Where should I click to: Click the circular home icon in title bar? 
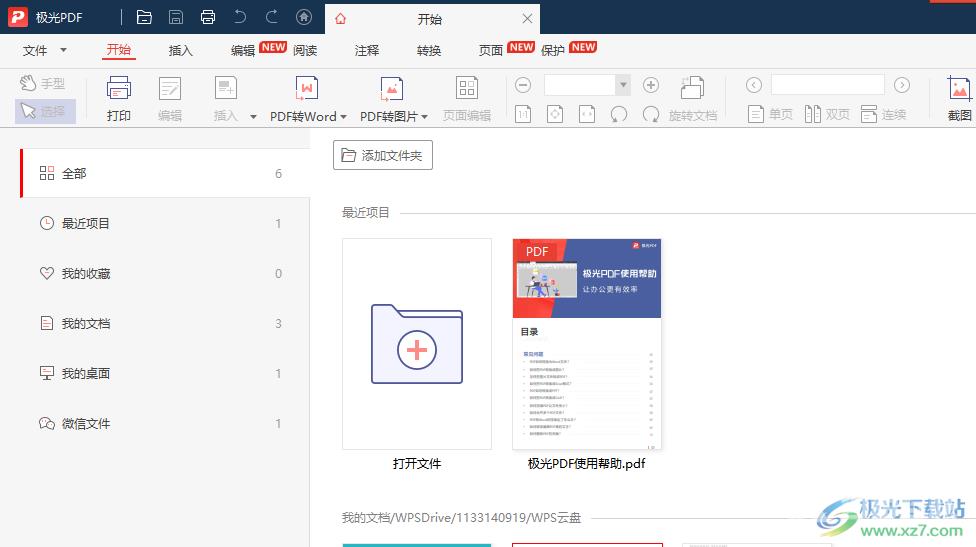[304, 17]
